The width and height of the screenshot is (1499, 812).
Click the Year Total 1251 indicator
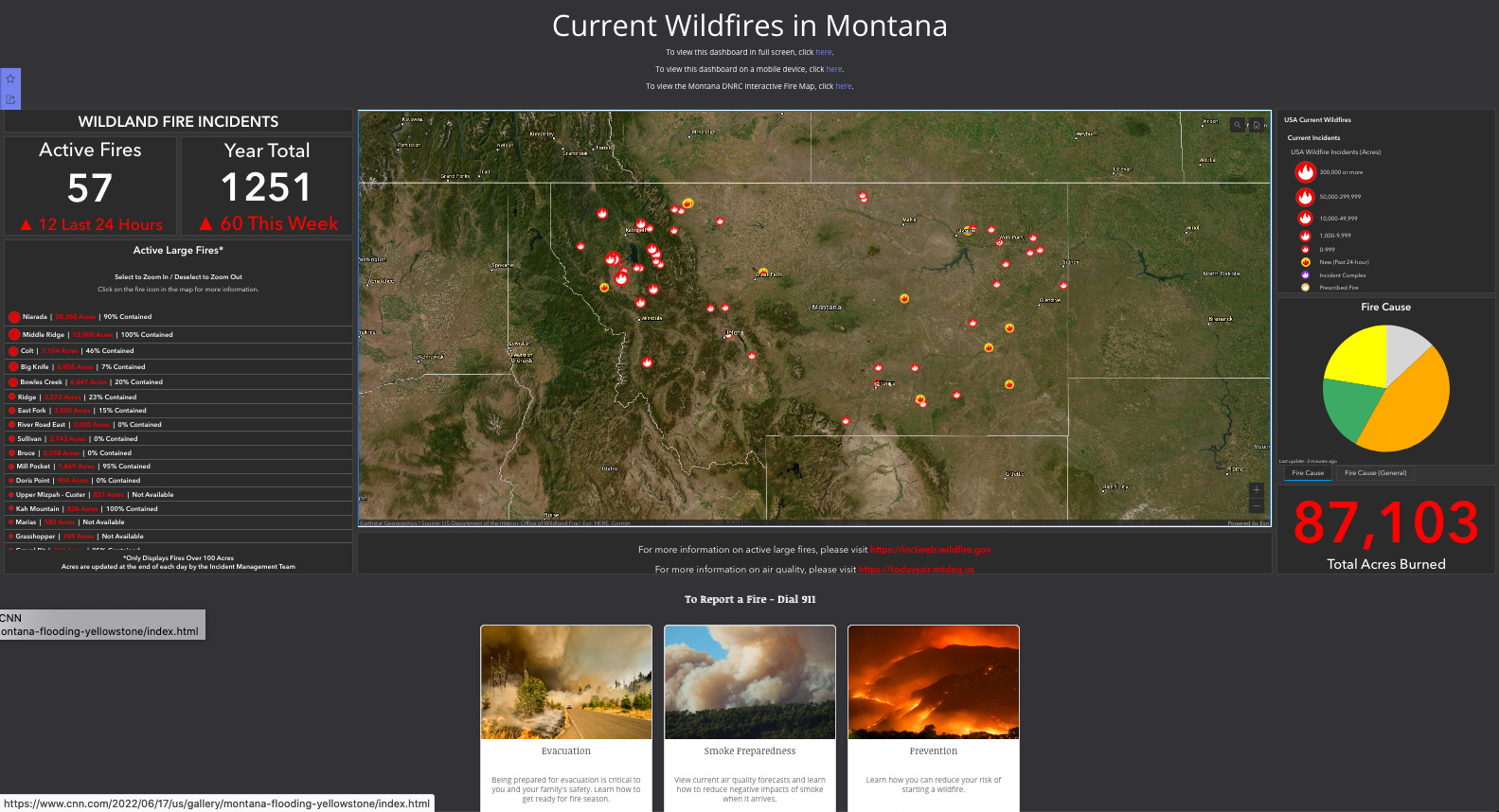(267, 186)
